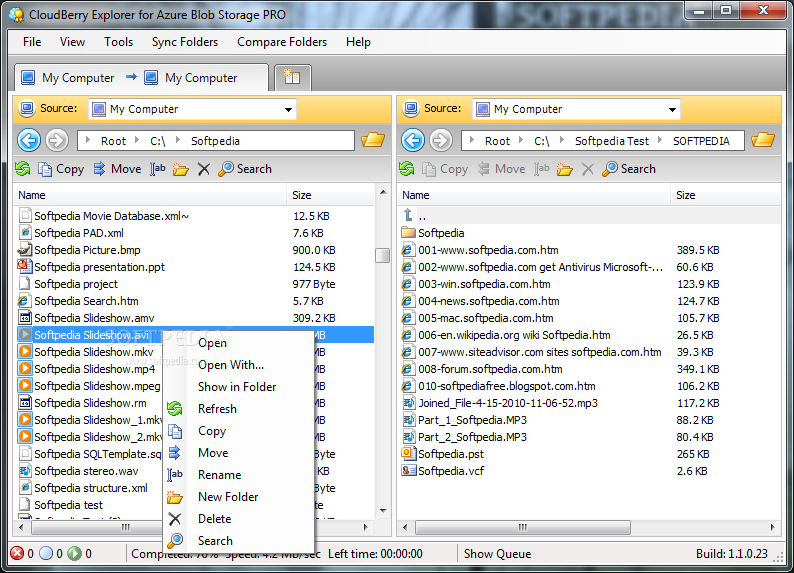Open the File menu
Image resolution: width=794 pixels, height=573 pixels.
[x=32, y=42]
